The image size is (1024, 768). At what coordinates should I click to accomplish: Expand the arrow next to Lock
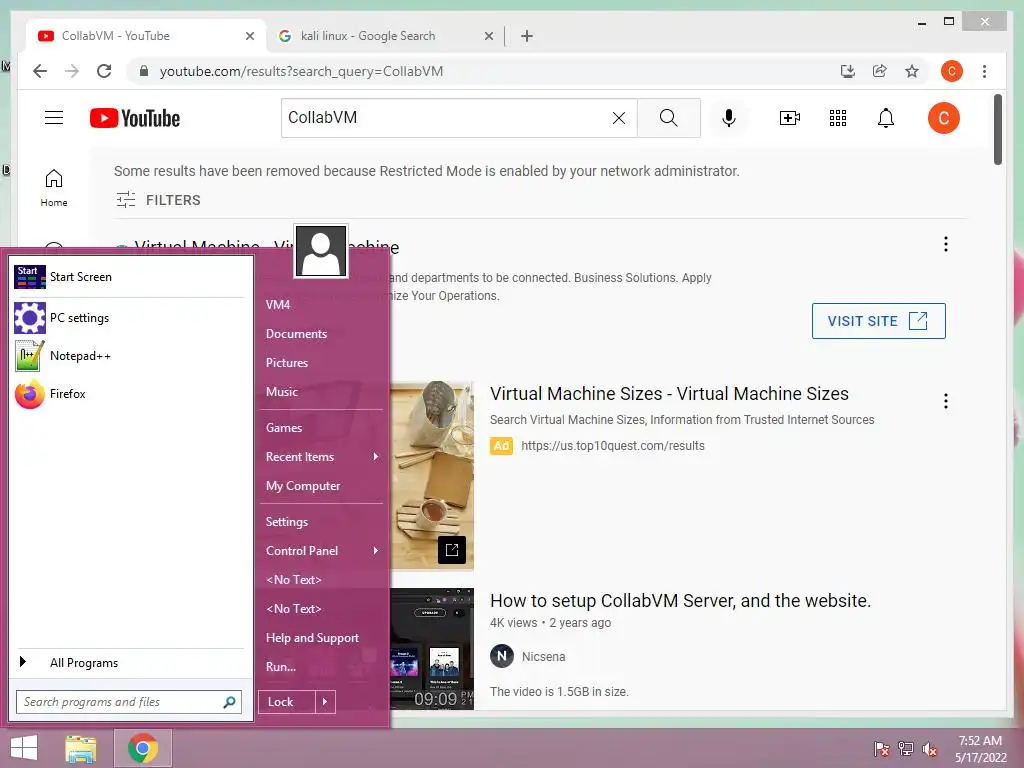pos(325,702)
